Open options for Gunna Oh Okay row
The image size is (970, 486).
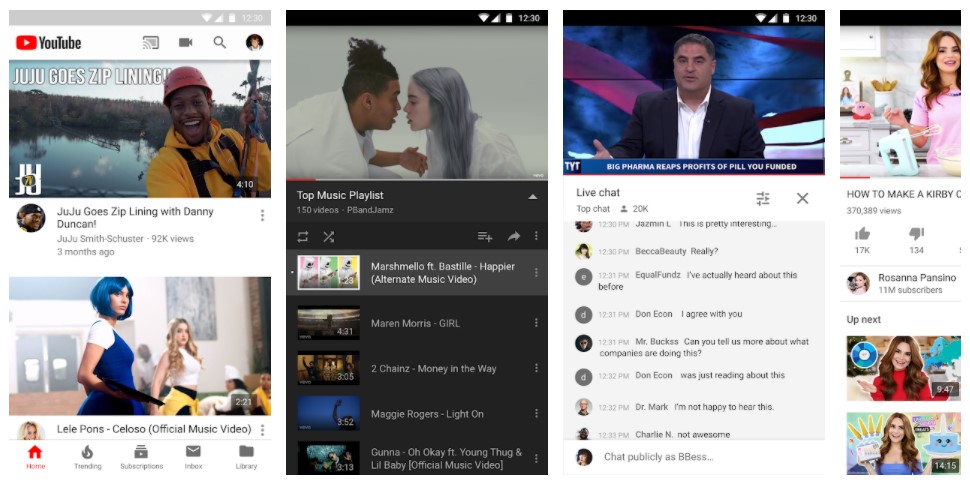click(536, 459)
